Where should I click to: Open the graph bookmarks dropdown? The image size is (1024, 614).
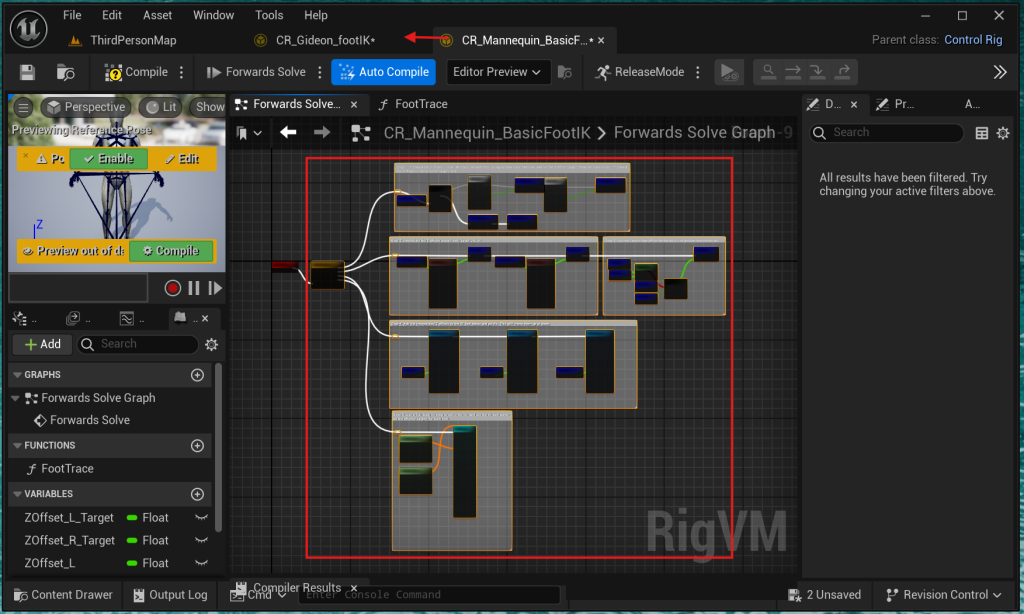coord(249,133)
